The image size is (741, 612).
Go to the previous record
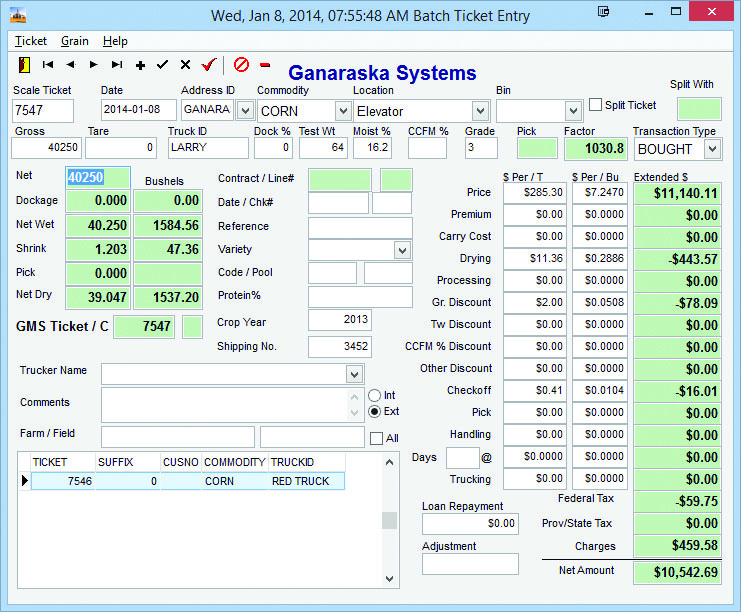(70, 65)
